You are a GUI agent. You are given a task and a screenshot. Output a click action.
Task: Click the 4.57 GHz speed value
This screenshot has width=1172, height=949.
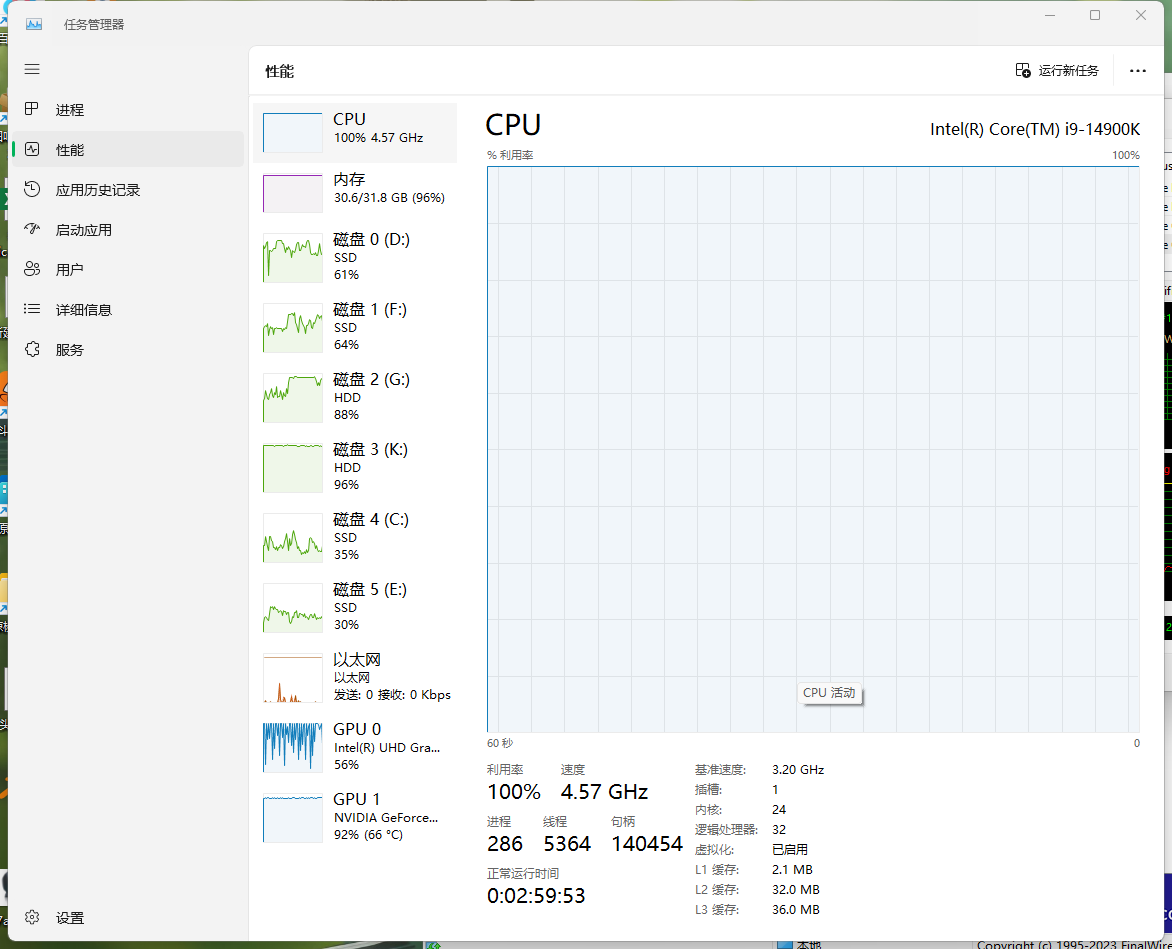click(604, 792)
